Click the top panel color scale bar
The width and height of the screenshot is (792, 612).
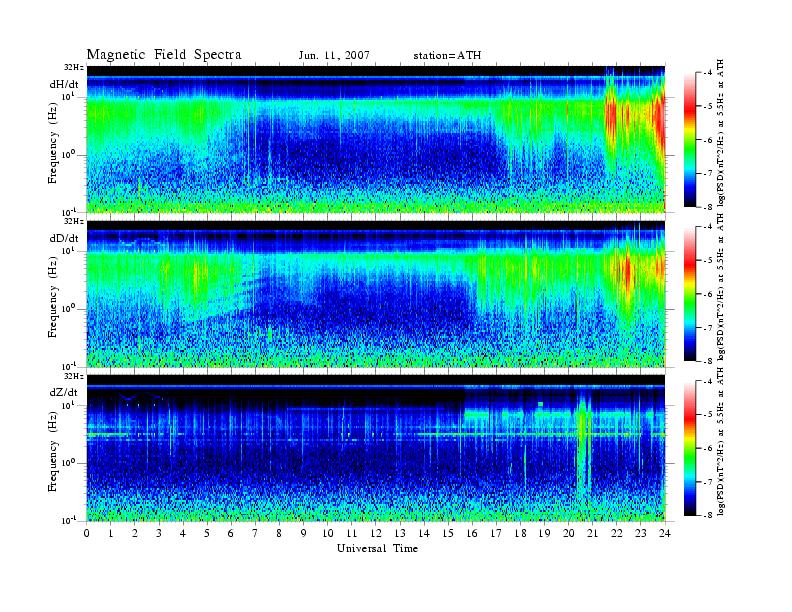[x=690, y=140]
